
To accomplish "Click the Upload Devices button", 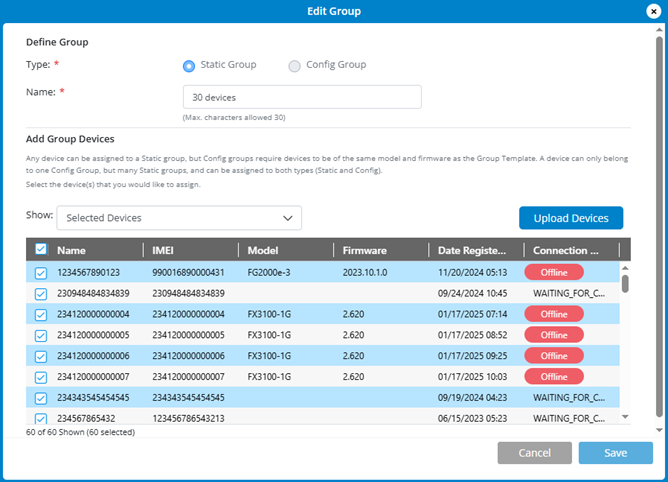I will (570, 218).
